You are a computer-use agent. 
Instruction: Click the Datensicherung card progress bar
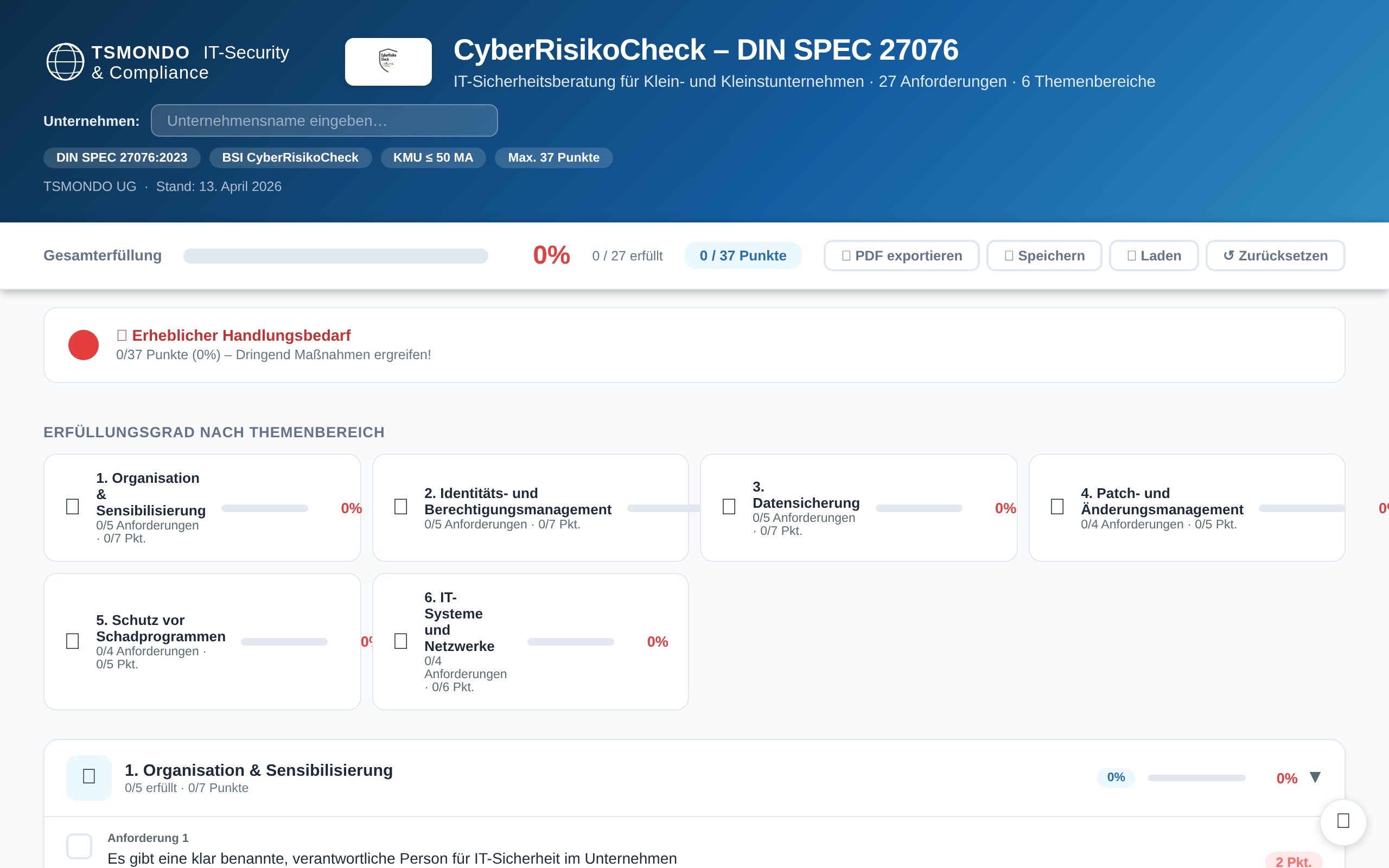click(919, 509)
